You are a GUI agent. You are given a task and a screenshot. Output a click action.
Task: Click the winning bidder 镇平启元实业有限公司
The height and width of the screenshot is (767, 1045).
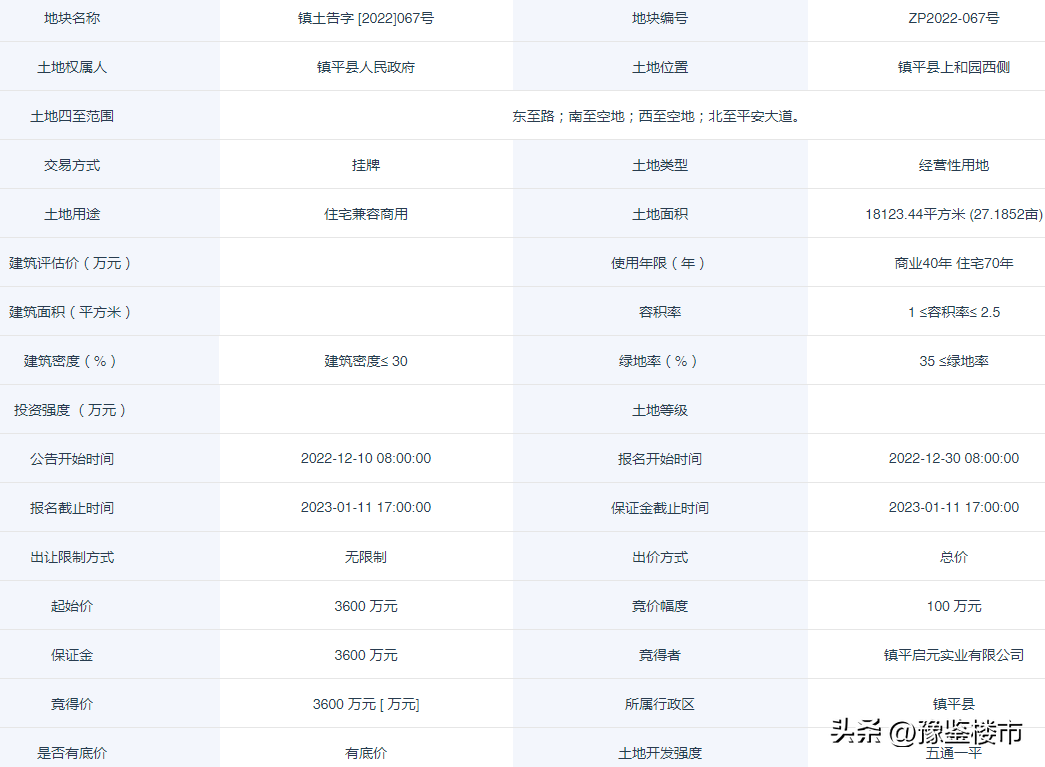click(x=953, y=655)
